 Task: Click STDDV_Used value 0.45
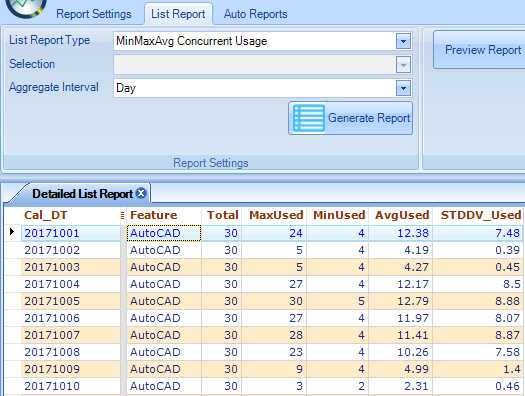point(478,267)
